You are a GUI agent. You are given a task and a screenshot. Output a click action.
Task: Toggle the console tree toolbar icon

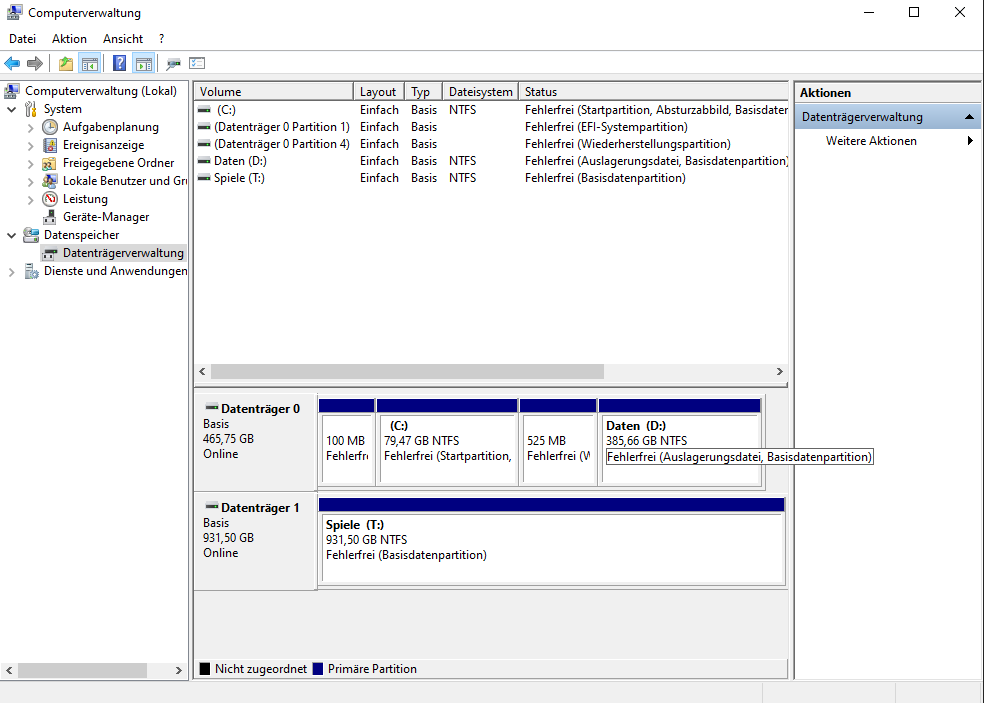pyautogui.click(x=90, y=63)
